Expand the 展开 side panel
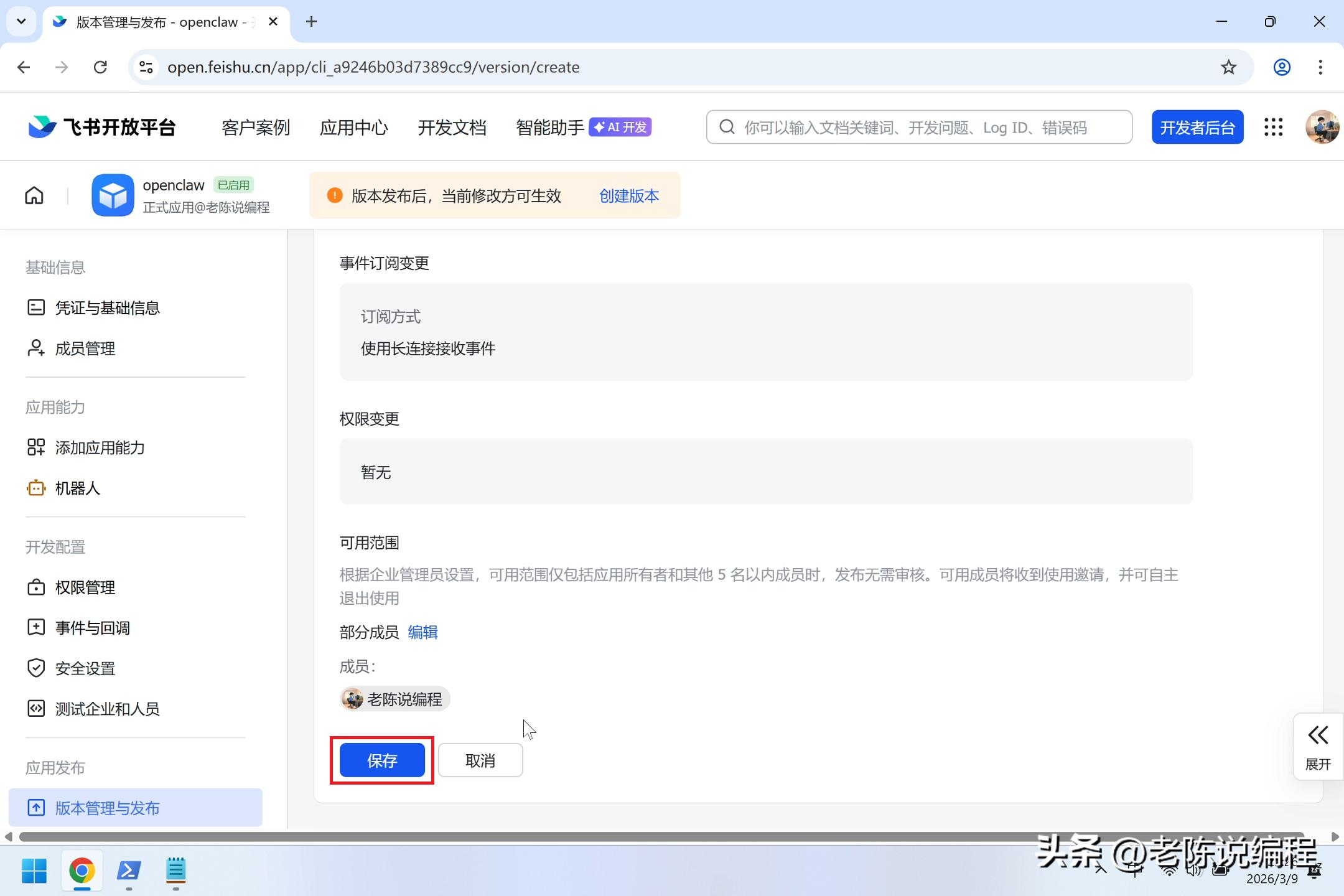 click(1317, 747)
